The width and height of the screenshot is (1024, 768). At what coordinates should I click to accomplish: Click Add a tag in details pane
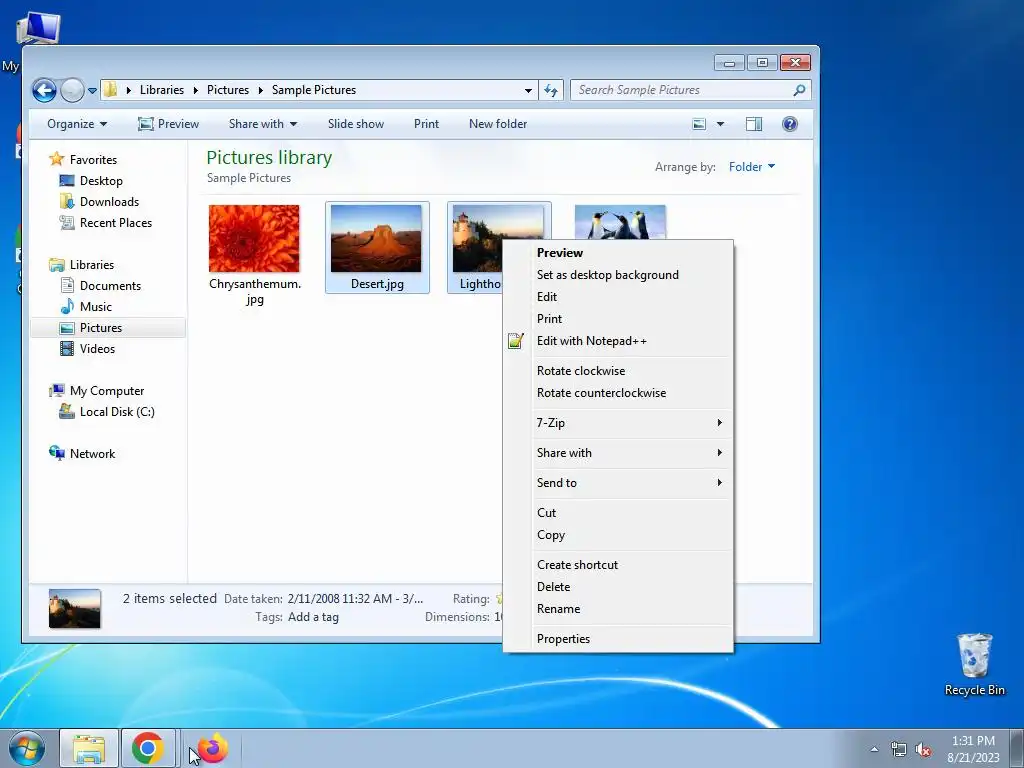(313, 616)
